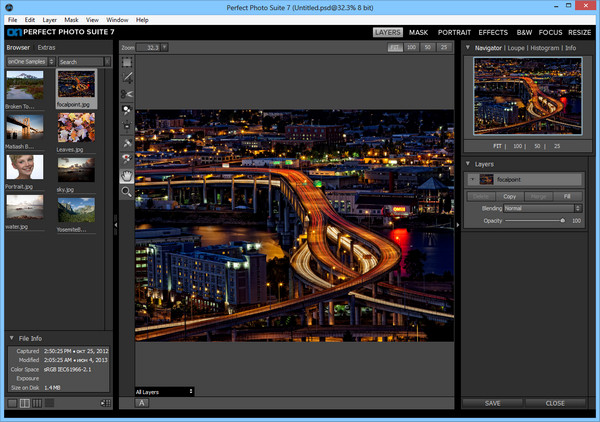Click the Fill layer button
This screenshot has width=600, height=422.
point(567,196)
